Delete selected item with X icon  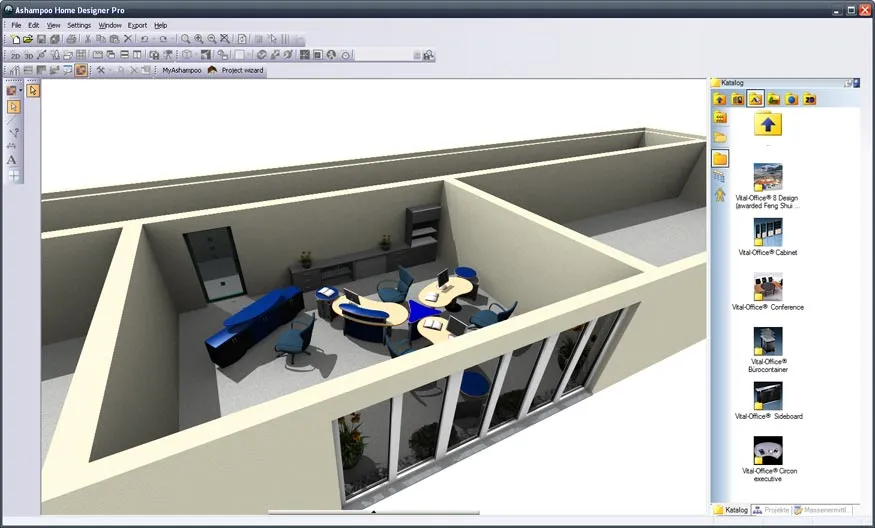(128, 39)
